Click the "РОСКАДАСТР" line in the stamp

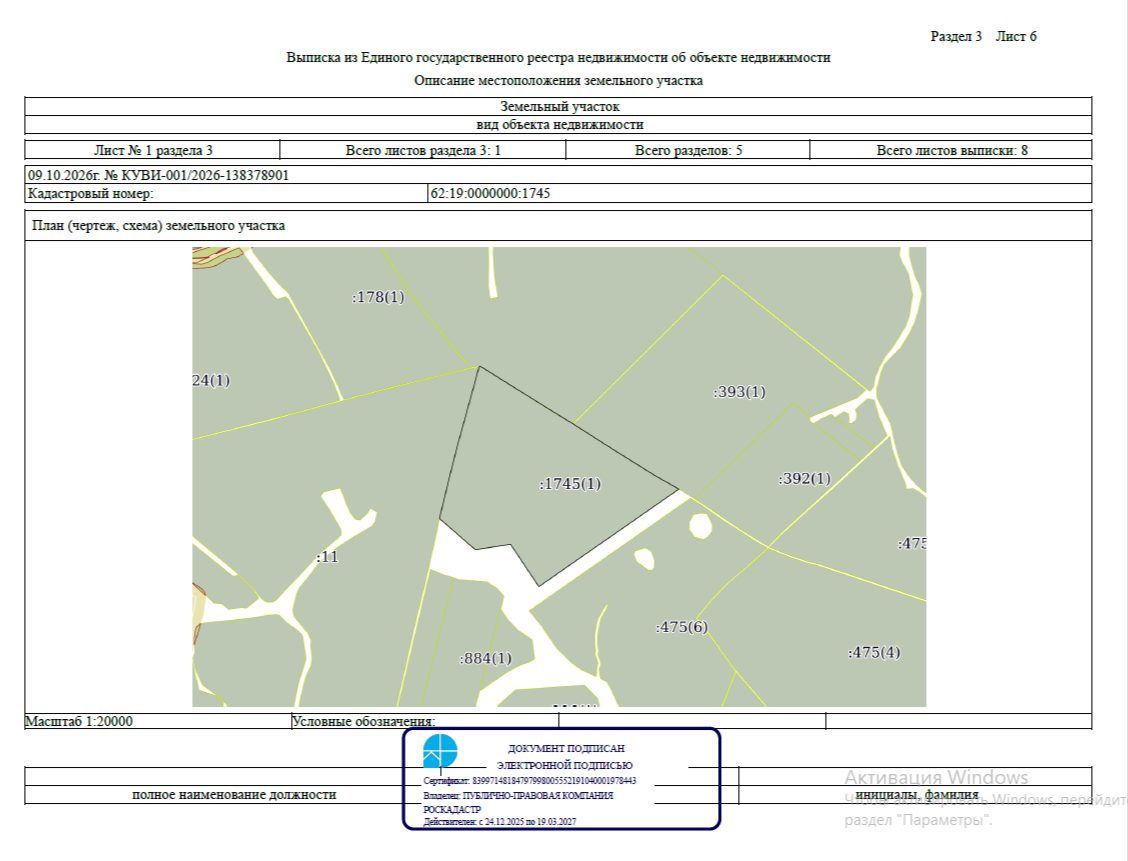(x=452, y=809)
